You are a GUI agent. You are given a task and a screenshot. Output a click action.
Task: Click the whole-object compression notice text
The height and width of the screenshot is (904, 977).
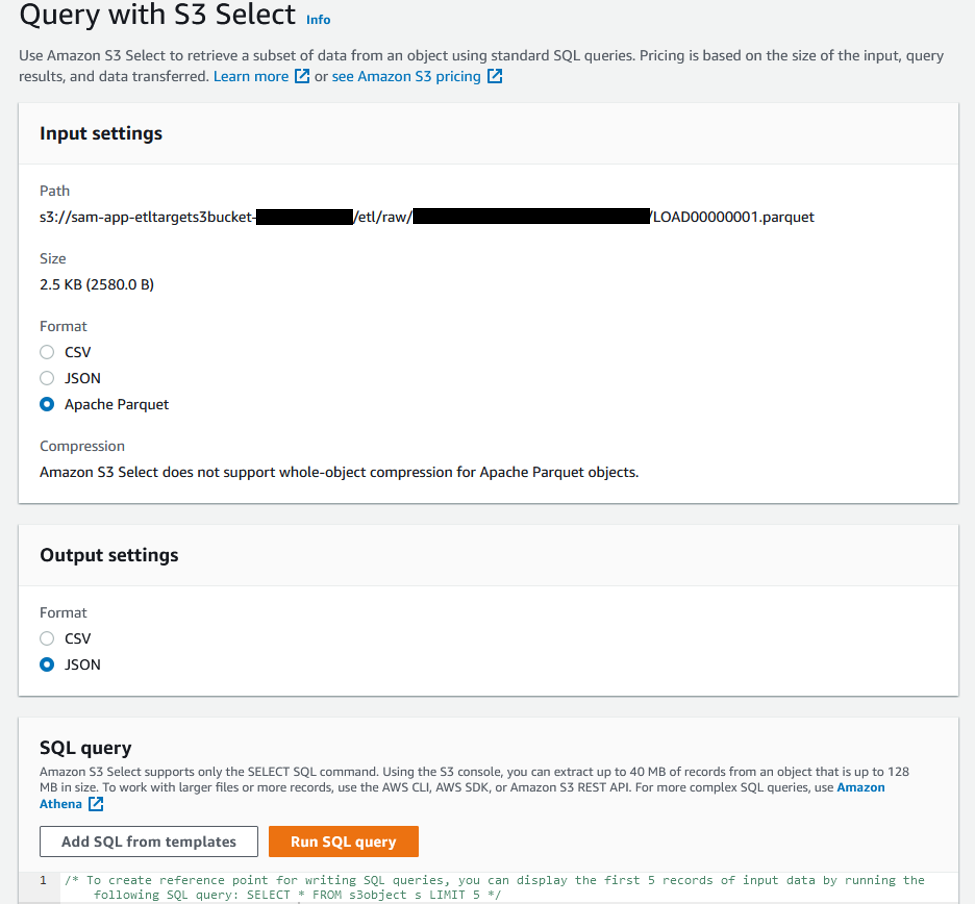339,472
